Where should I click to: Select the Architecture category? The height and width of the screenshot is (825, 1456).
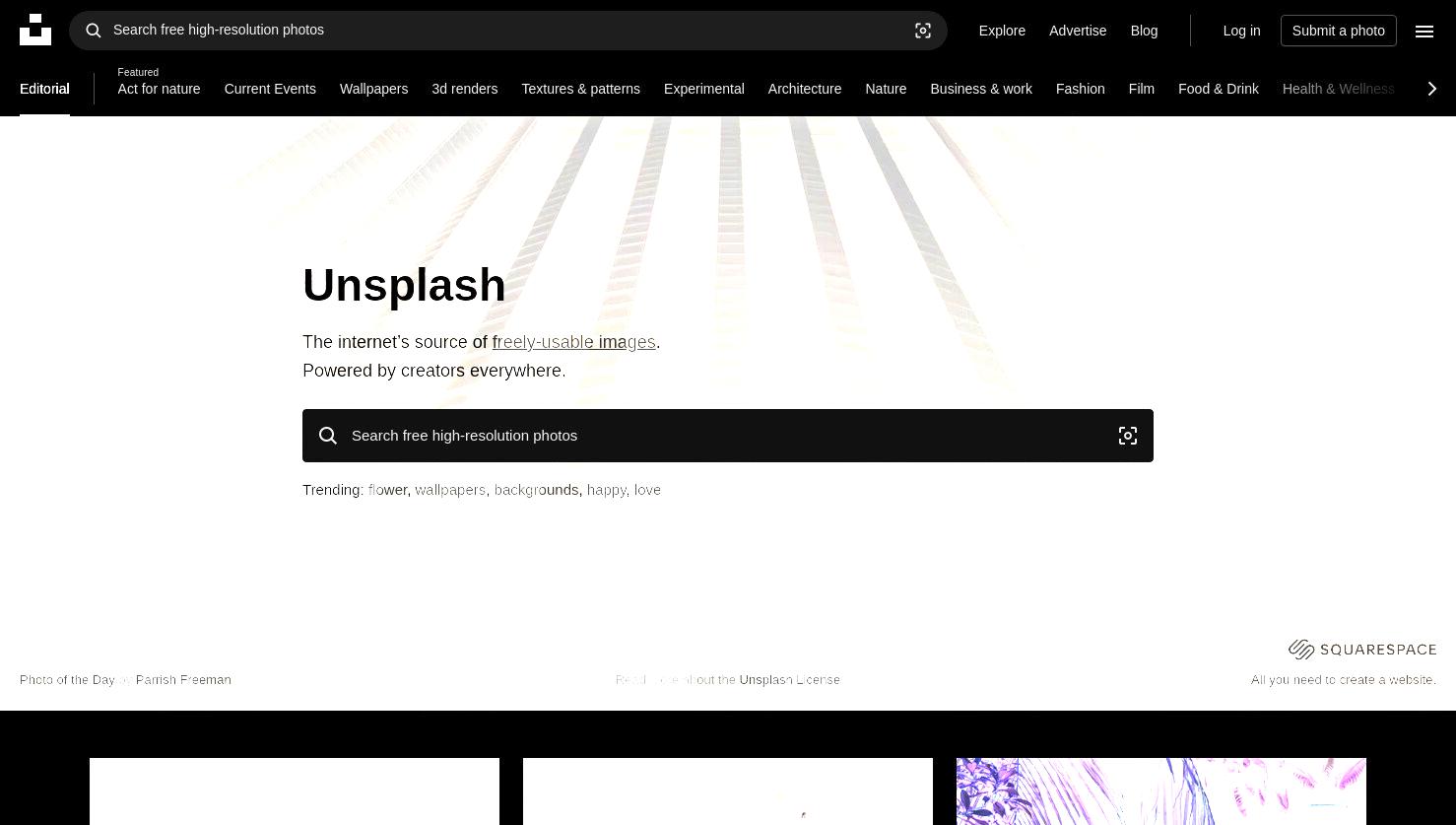[805, 89]
